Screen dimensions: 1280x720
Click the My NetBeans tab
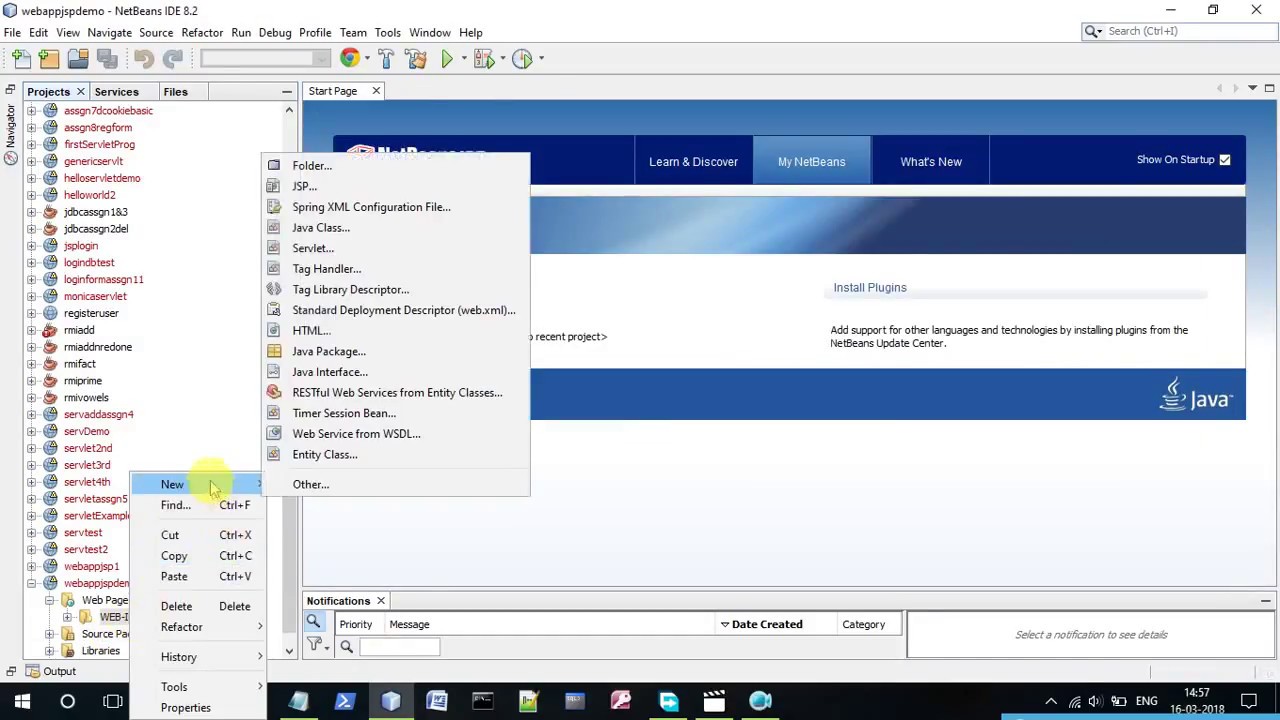pos(811,162)
